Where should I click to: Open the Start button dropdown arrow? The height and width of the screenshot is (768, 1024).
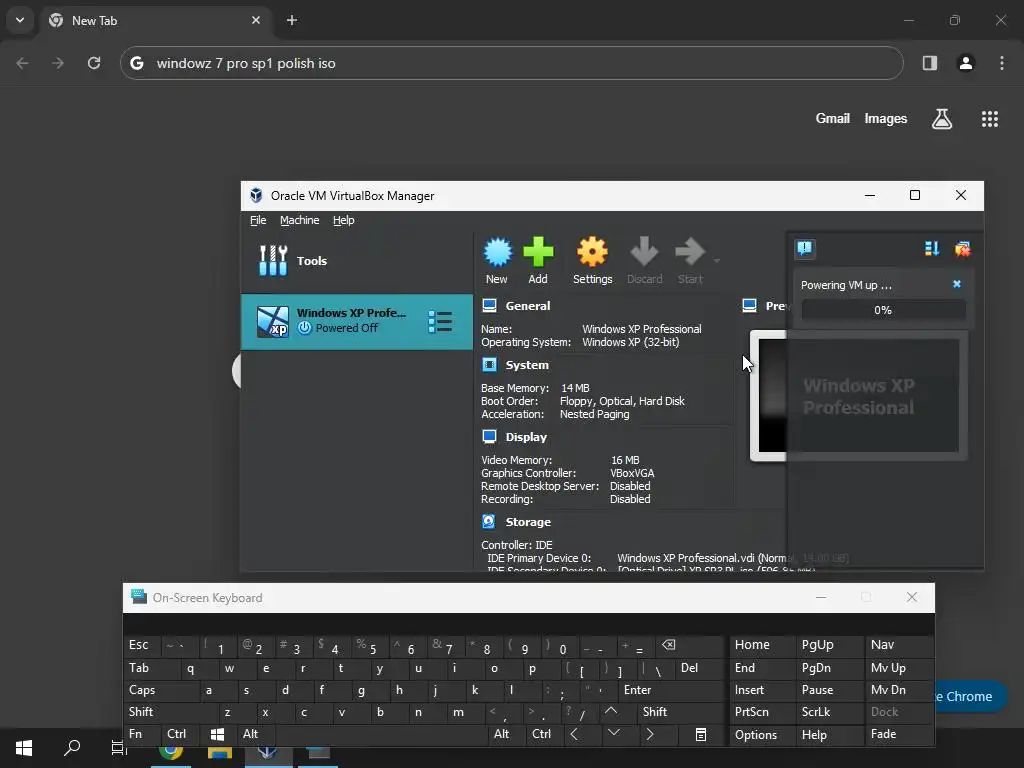pyautogui.click(x=716, y=261)
